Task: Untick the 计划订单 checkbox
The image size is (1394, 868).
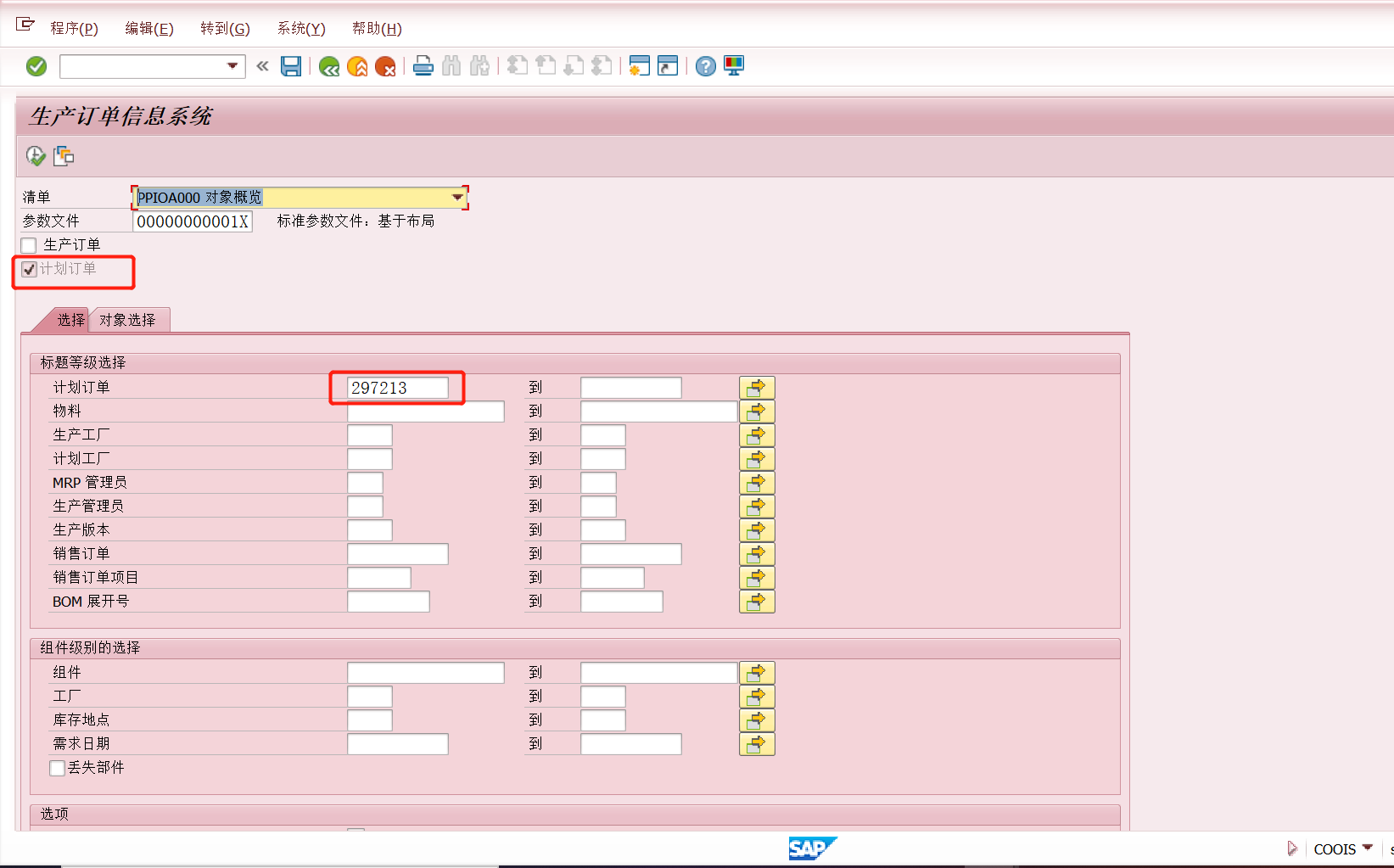Action: pyautogui.click(x=30, y=270)
